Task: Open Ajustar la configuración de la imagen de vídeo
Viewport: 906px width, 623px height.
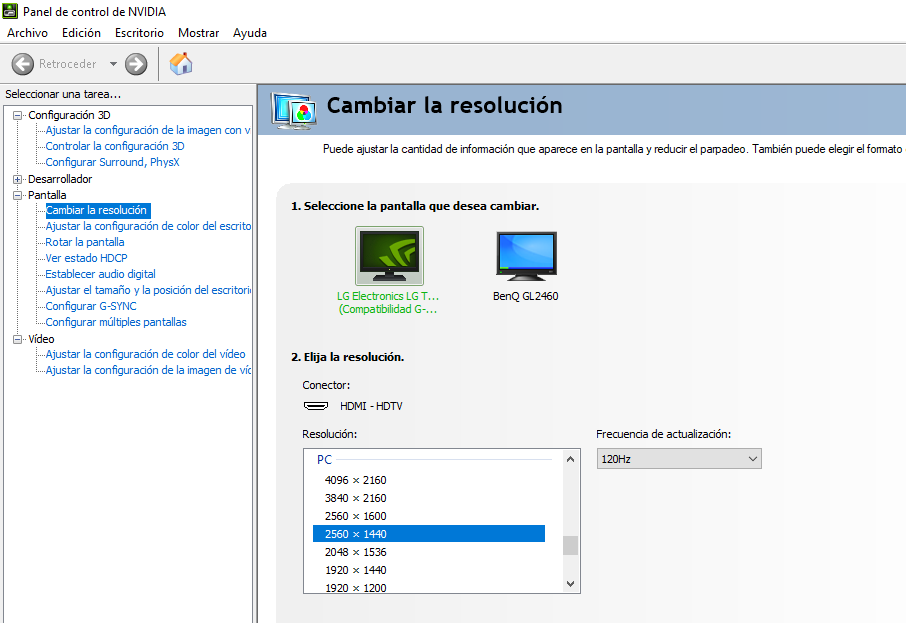Action: pos(148,370)
